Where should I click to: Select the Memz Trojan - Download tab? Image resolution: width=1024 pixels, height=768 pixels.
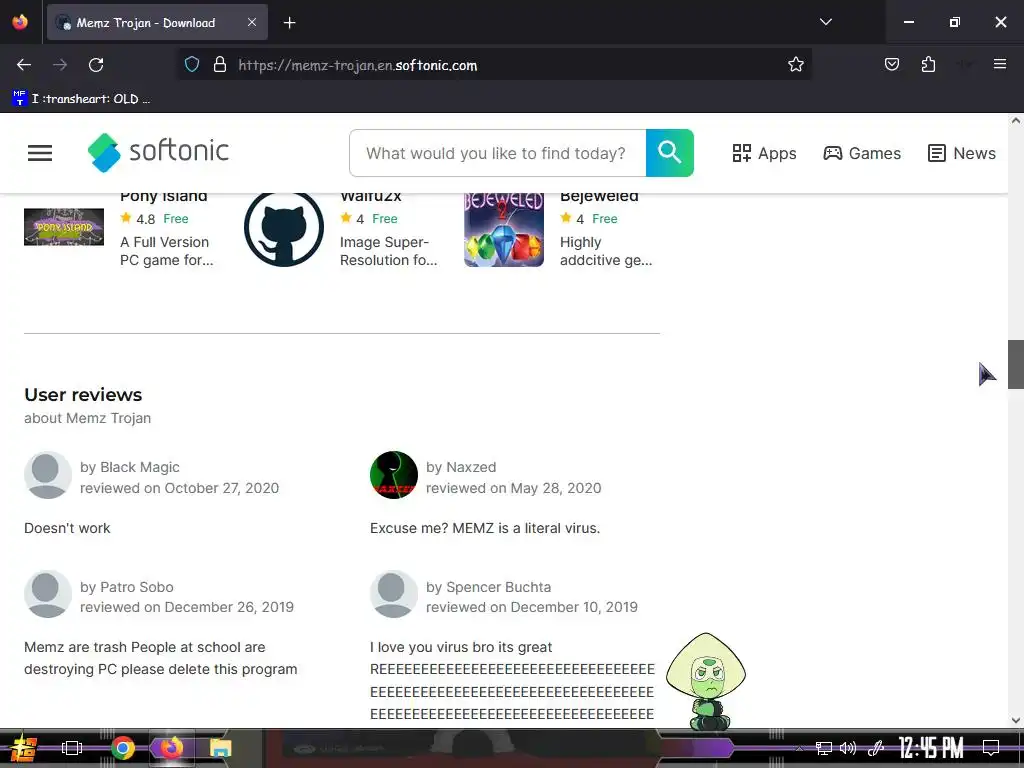(x=157, y=23)
